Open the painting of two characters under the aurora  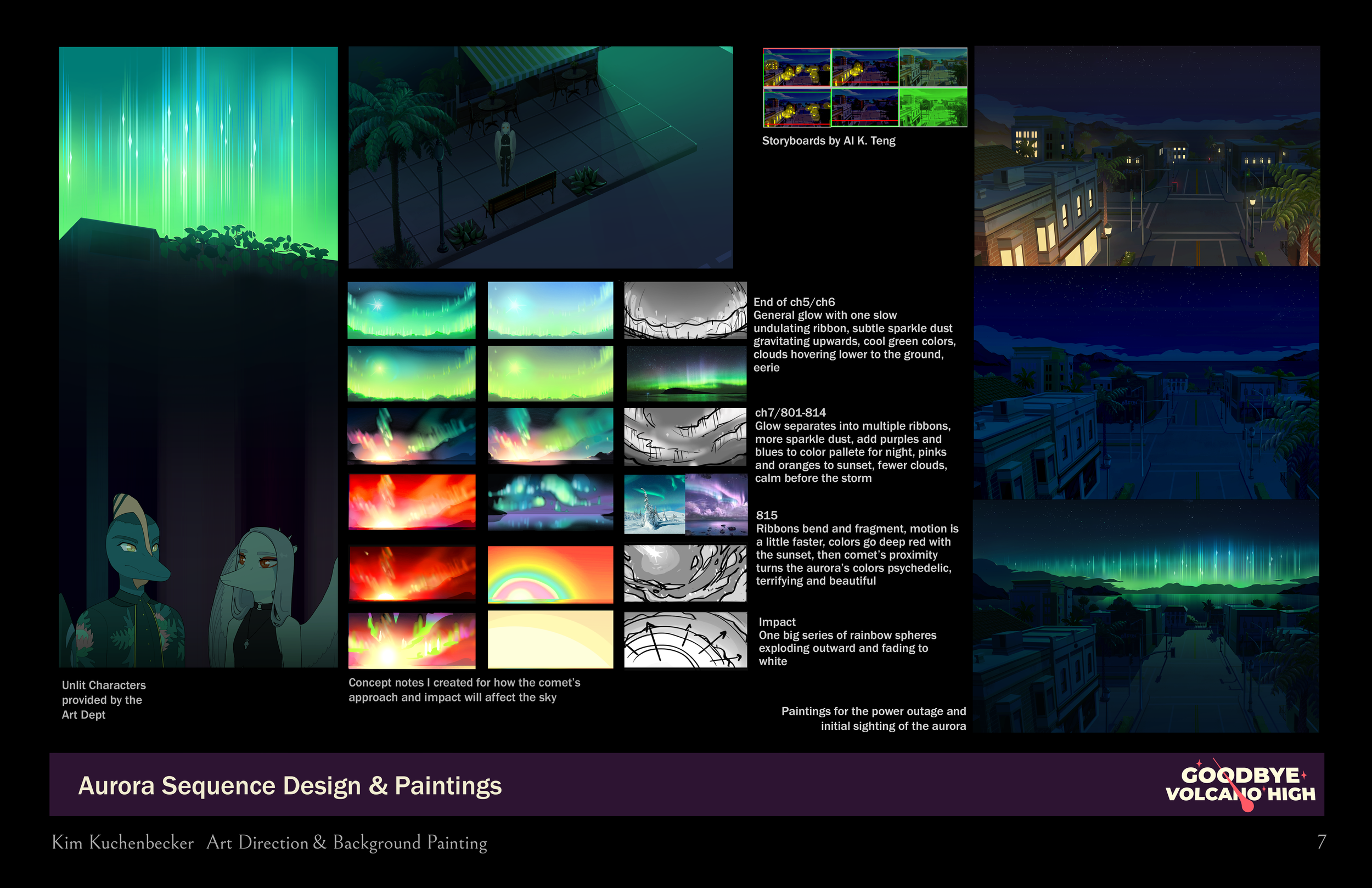click(198, 357)
